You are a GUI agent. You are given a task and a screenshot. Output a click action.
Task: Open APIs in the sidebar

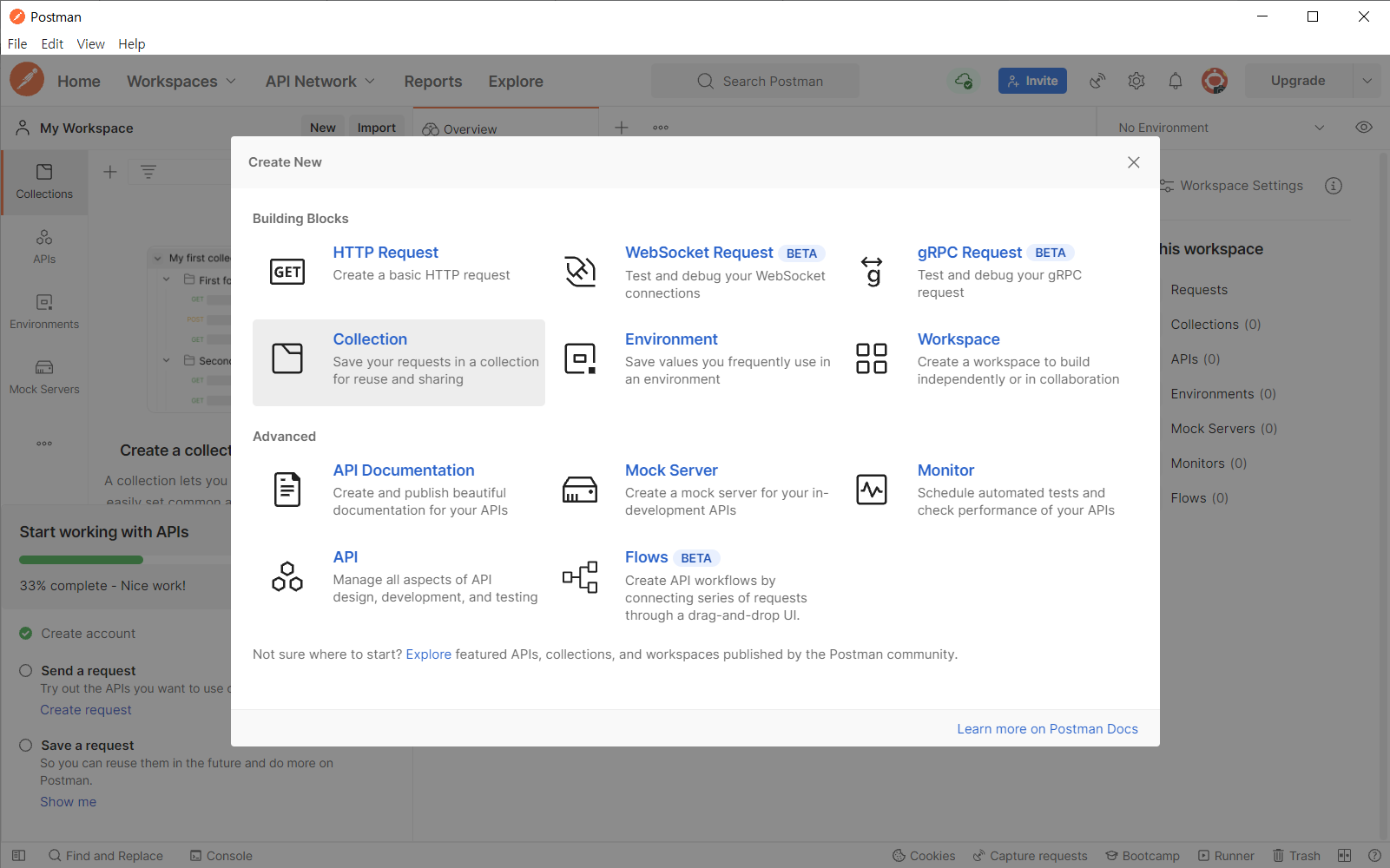[x=44, y=247]
